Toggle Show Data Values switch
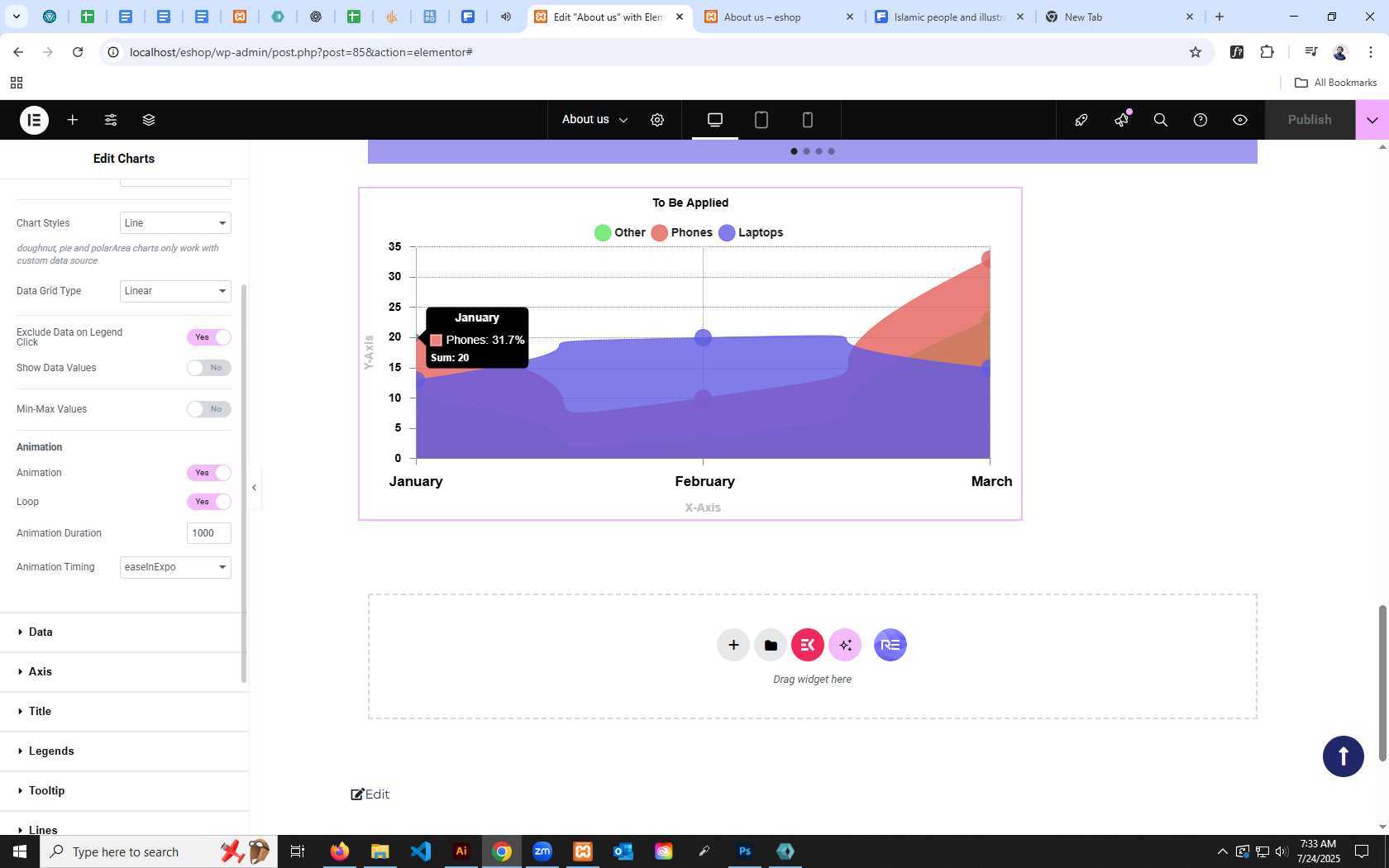This screenshot has width=1389, height=868. [x=209, y=368]
